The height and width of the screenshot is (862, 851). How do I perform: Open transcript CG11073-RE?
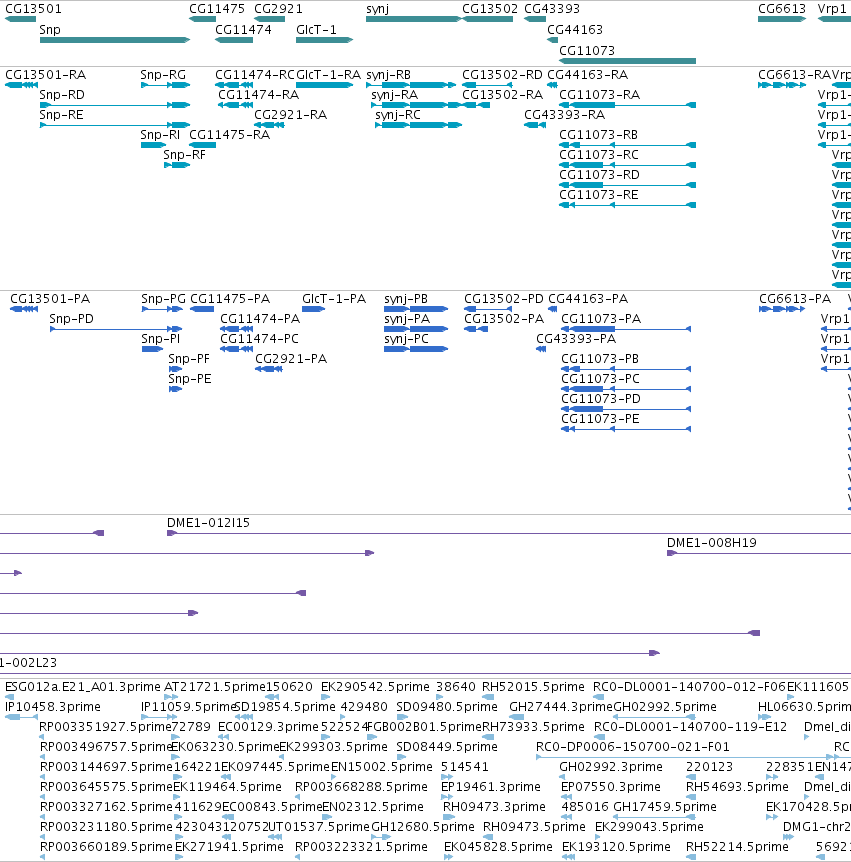[627, 205]
